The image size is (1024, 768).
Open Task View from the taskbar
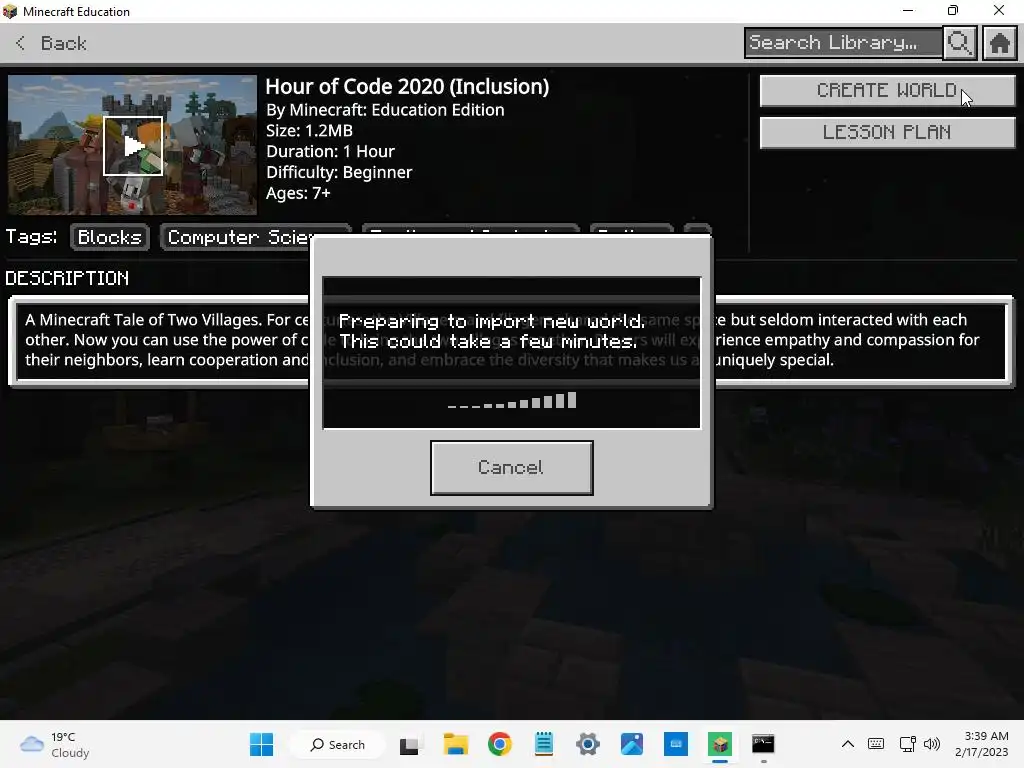click(410, 744)
